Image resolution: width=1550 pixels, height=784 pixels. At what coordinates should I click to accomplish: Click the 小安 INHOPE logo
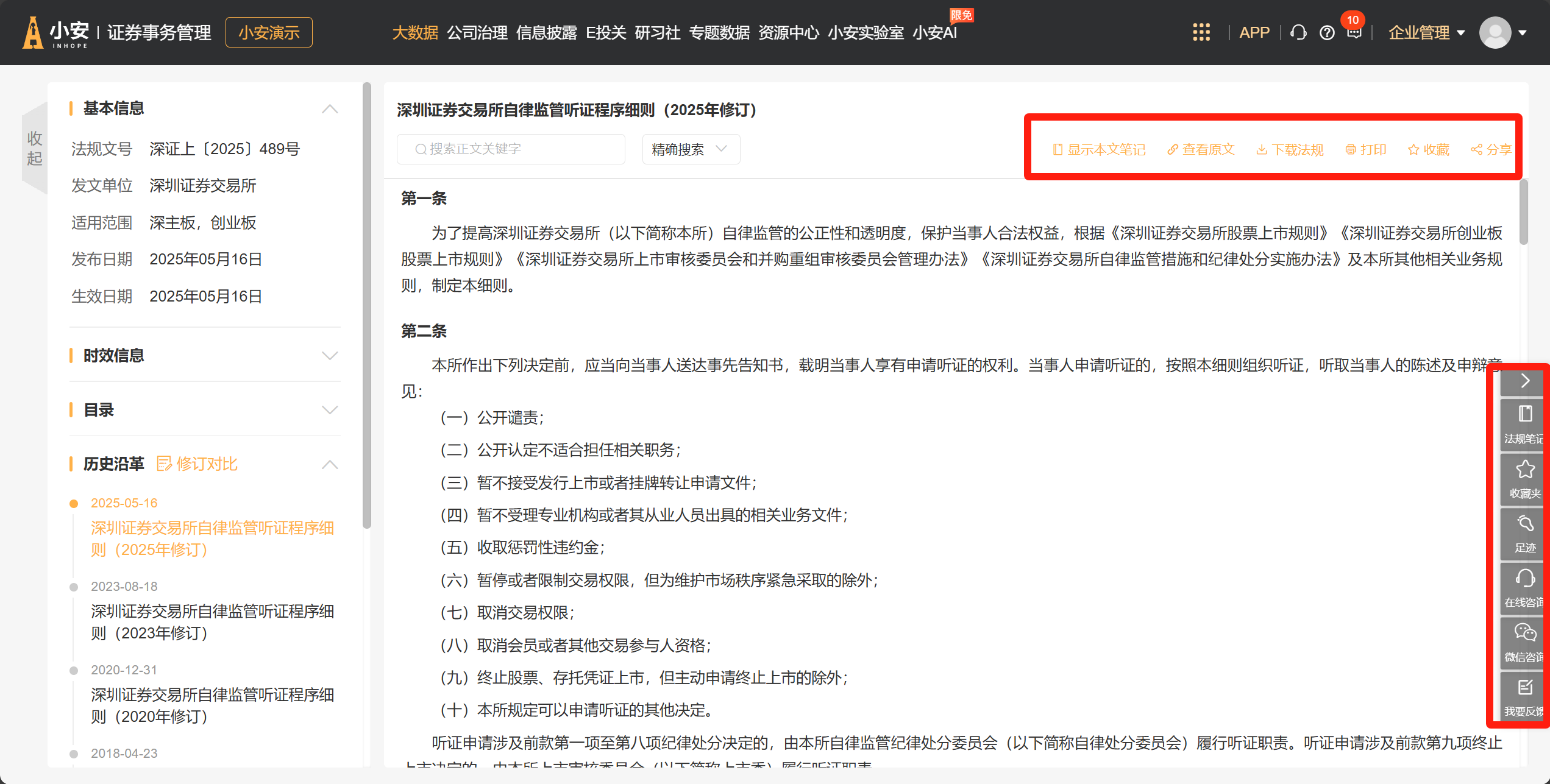[x=57, y=32]
